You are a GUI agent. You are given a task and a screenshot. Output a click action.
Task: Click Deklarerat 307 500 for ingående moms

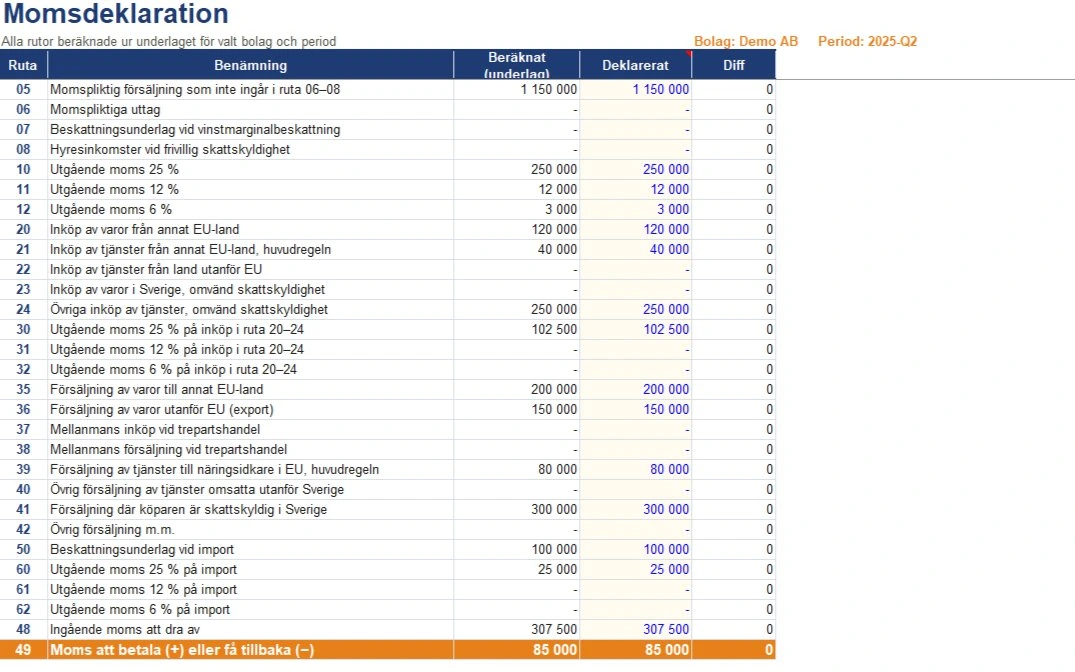coord(666,629)
